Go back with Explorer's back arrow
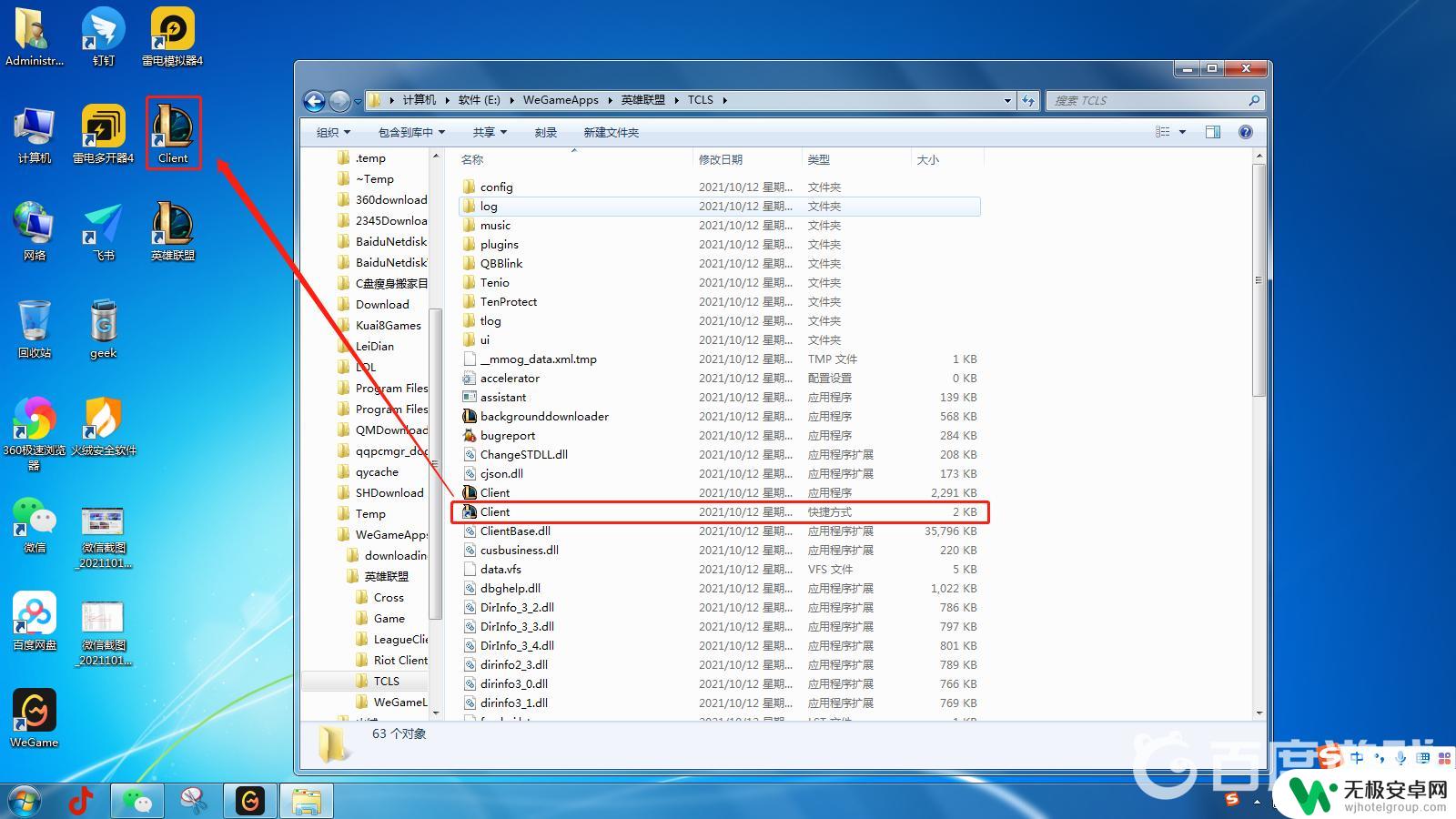 [314, 100]
